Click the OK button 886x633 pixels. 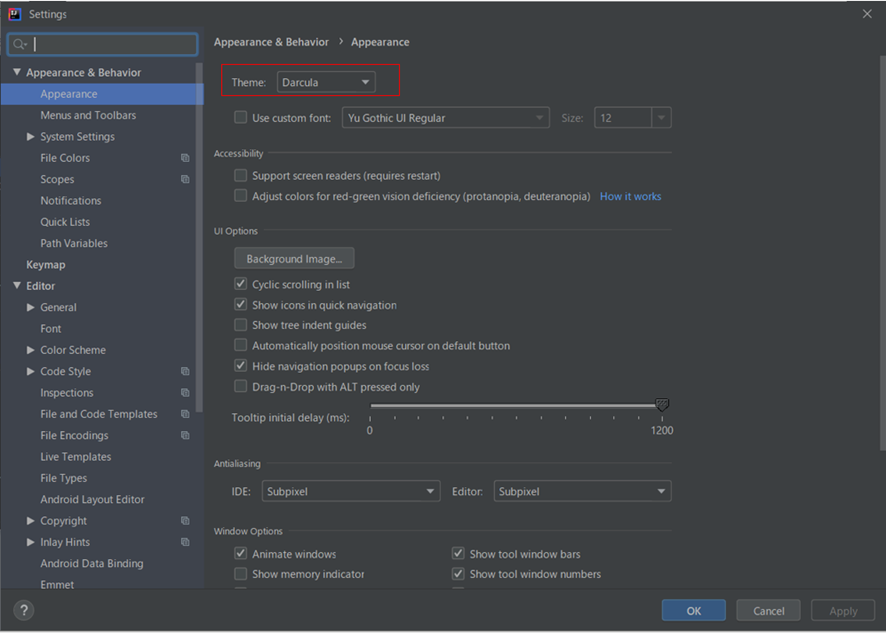(x=694, y=610)
